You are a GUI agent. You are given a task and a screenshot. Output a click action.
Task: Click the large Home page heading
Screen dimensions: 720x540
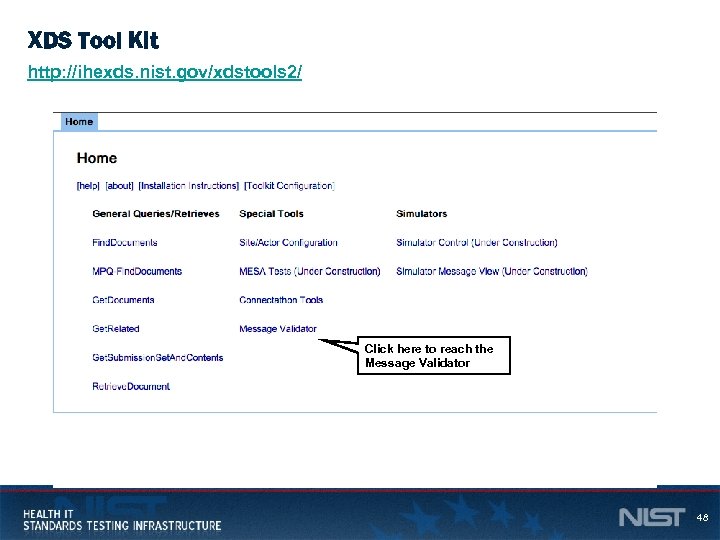tap(97, 158)
